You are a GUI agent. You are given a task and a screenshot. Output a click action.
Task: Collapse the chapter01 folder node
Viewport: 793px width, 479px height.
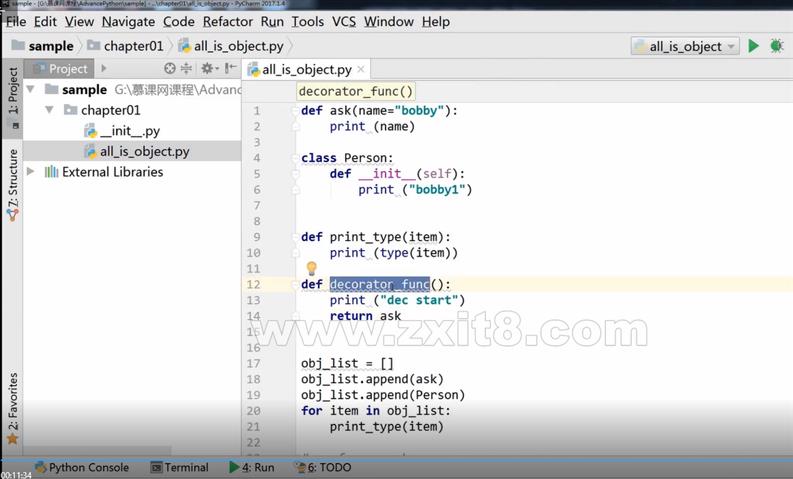tap(49, 110)
